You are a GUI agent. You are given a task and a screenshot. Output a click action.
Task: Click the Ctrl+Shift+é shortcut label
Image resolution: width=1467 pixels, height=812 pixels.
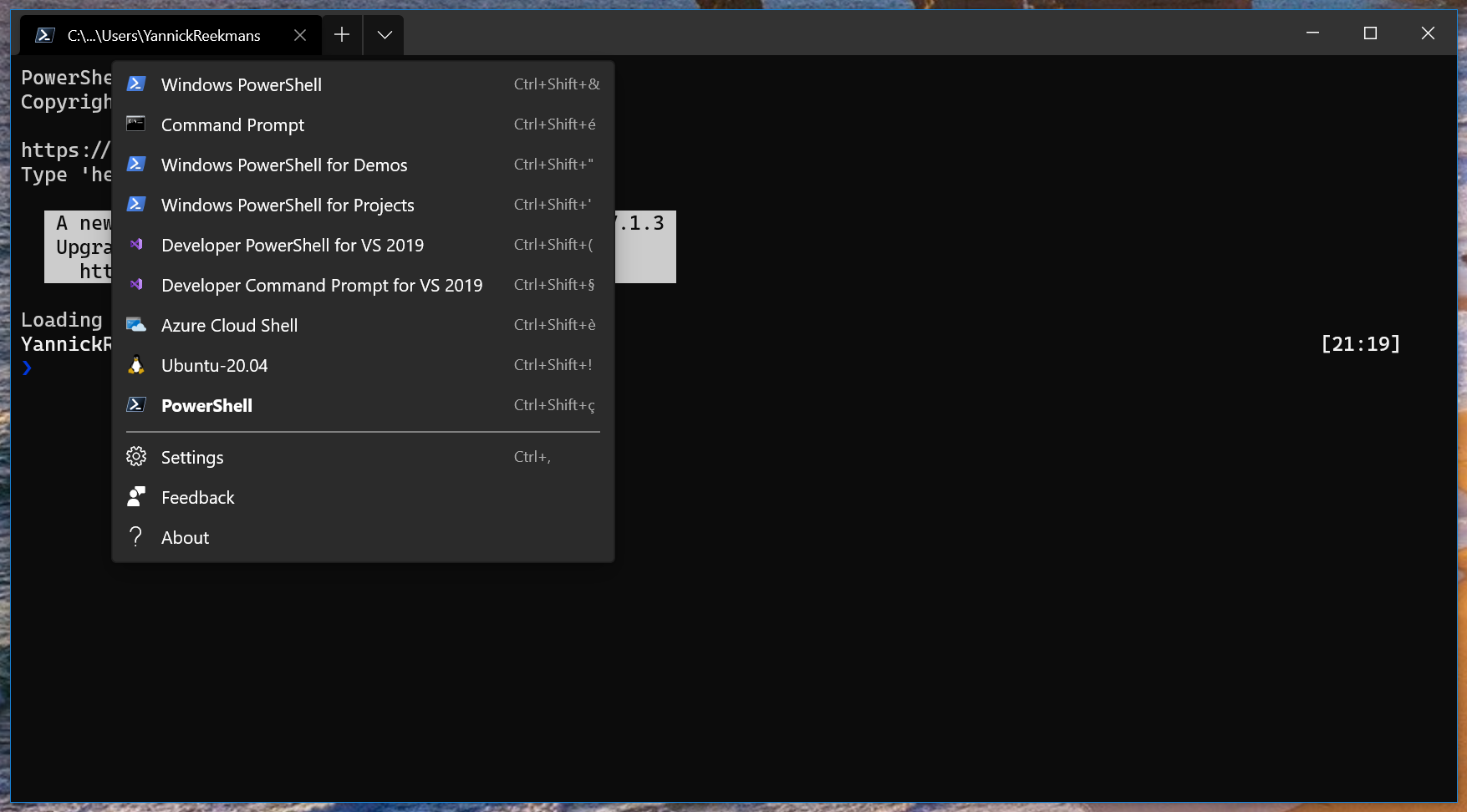[x=555, y=124]
